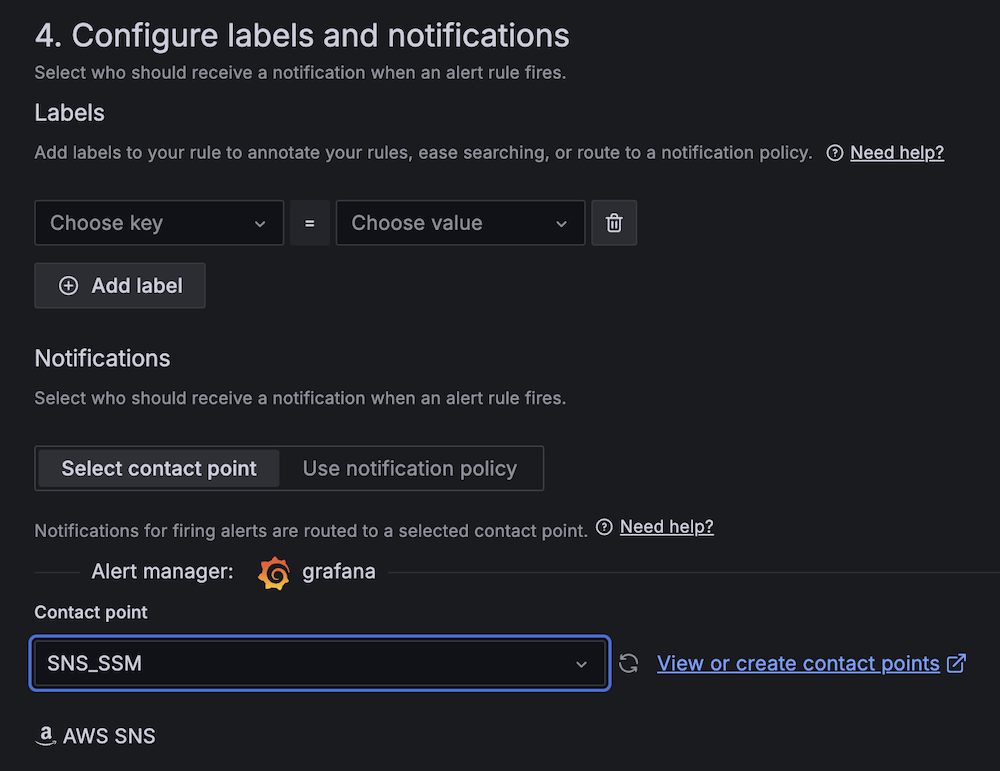Open the Choose key dropdown
The width and height of the screenshot is (1000, 771).
click(158, 222)
